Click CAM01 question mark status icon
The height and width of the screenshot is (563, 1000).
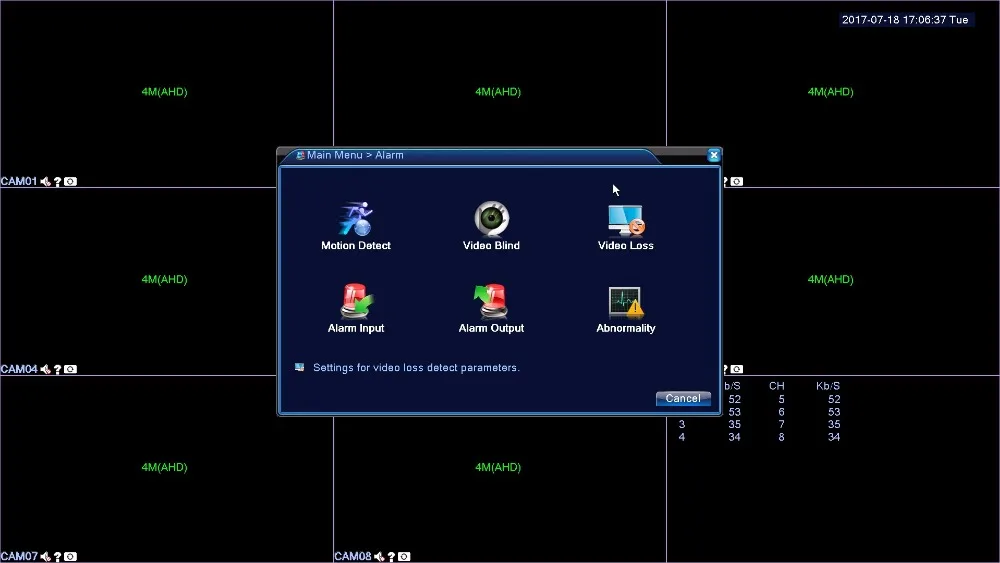[57, 182]
